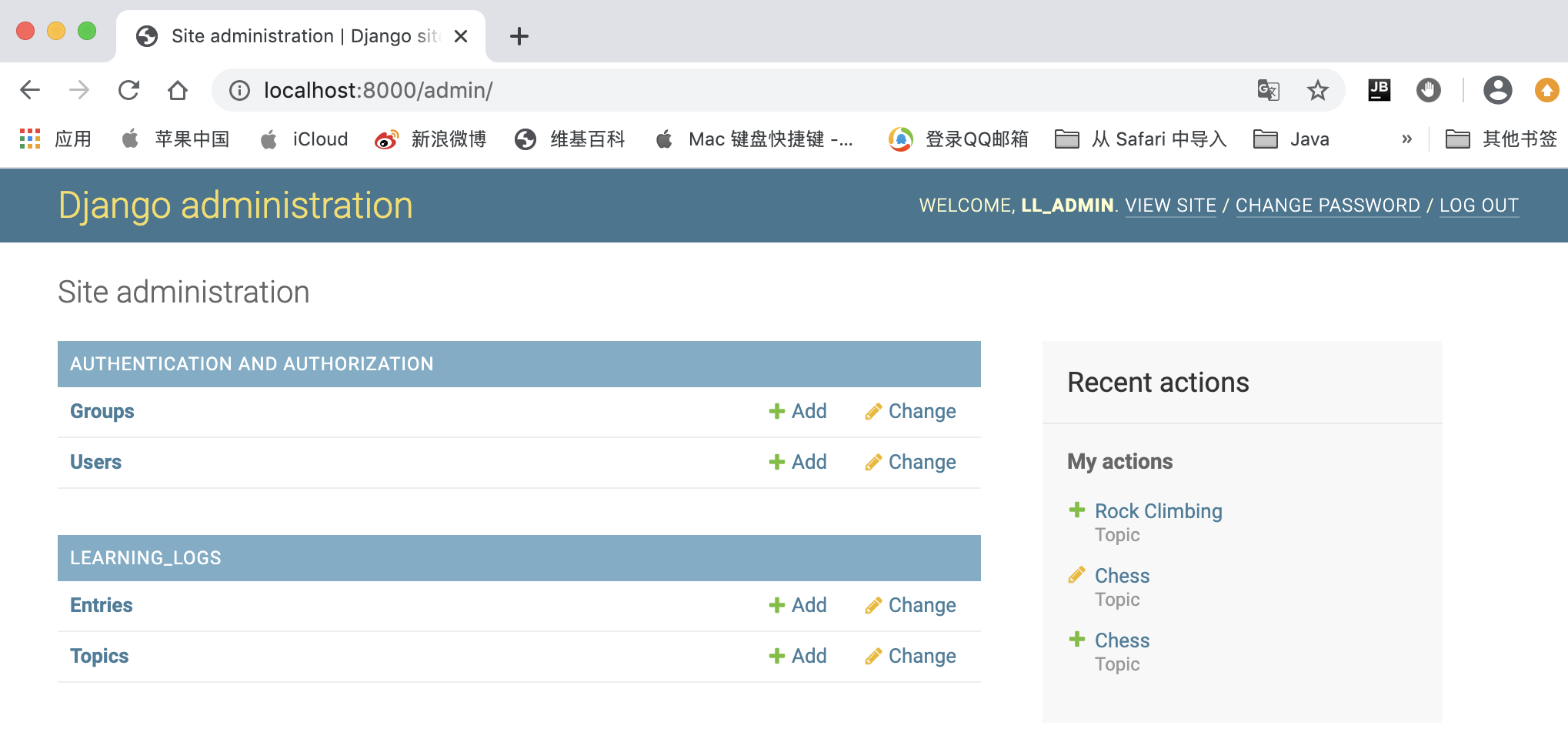Add a new Group
Viewport: 1568px width, 739px height.
tap(798, 411)
